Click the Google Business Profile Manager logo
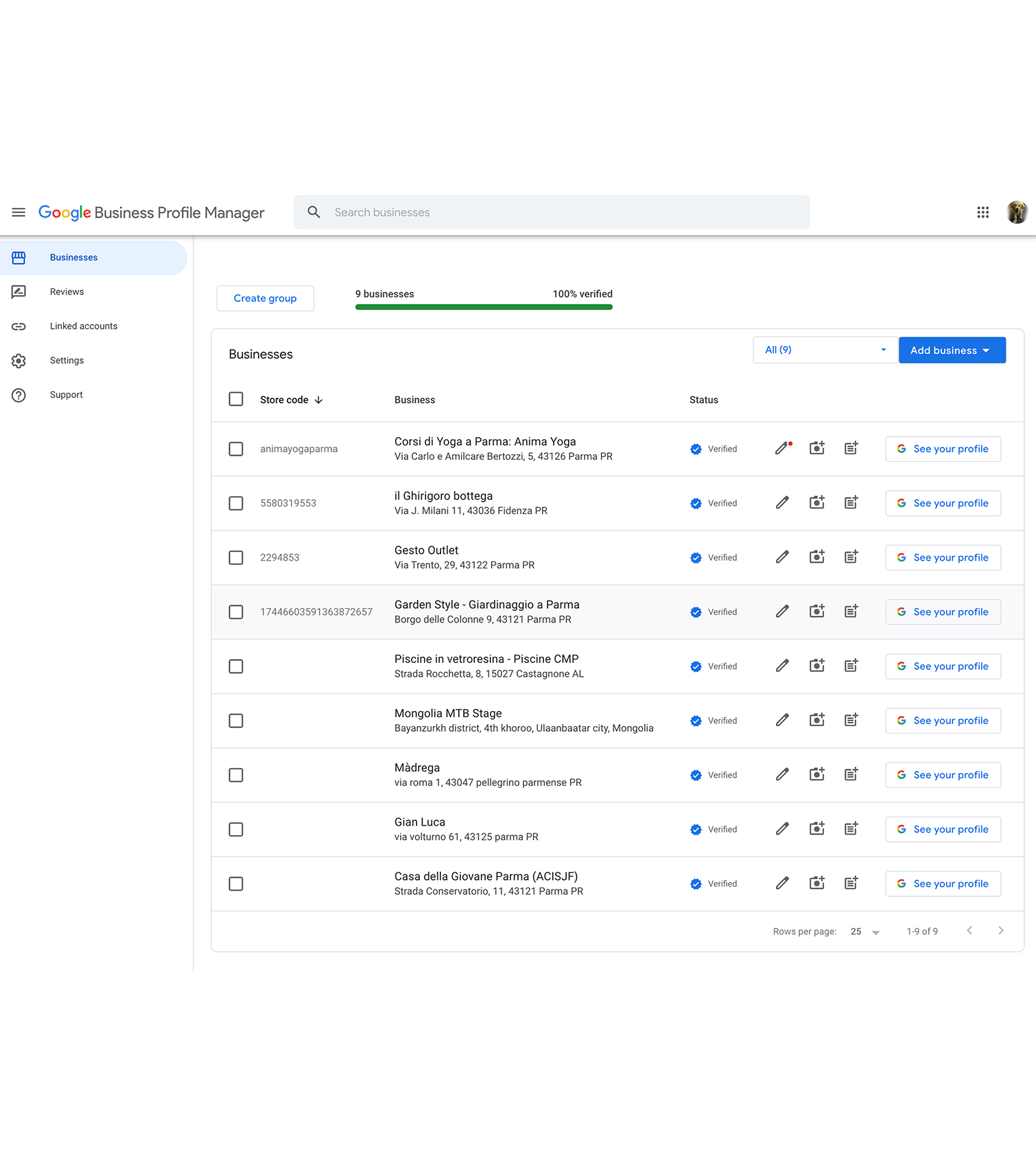The image size is (1036, 1164). click(x=151, y=213)
